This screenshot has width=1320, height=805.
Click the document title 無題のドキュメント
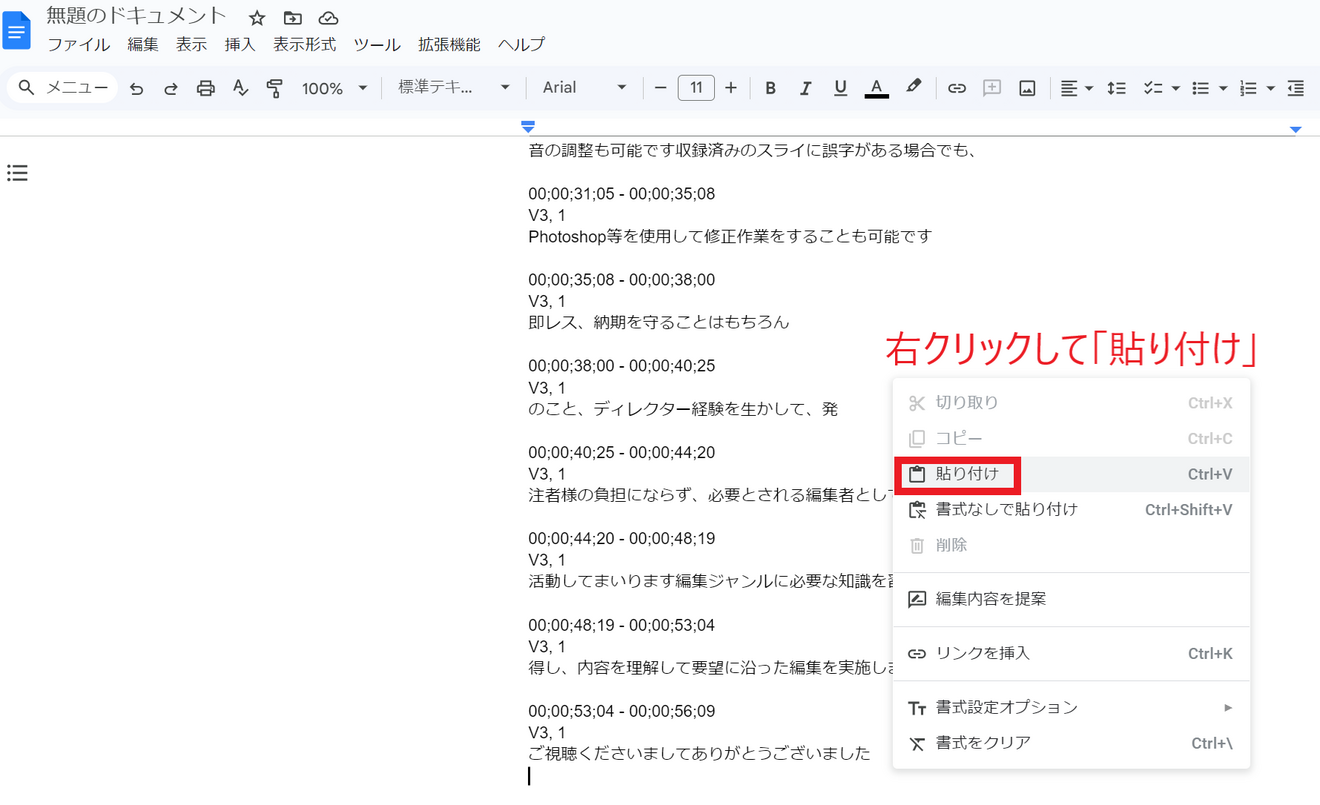(137, 17)
